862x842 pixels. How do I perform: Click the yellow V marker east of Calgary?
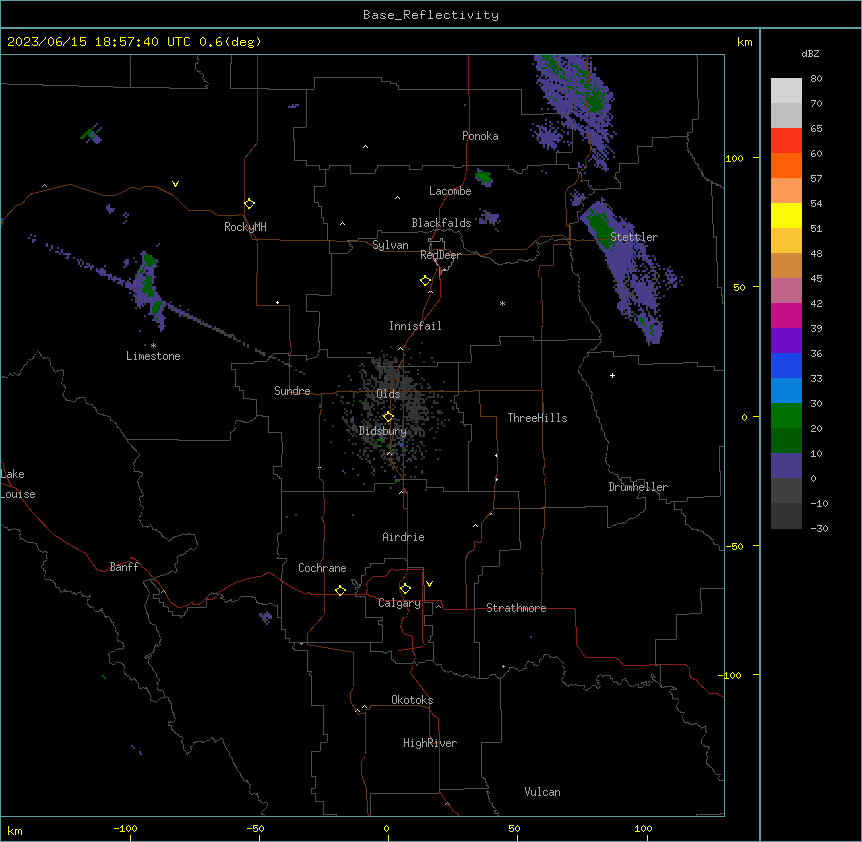coord(429,584)
